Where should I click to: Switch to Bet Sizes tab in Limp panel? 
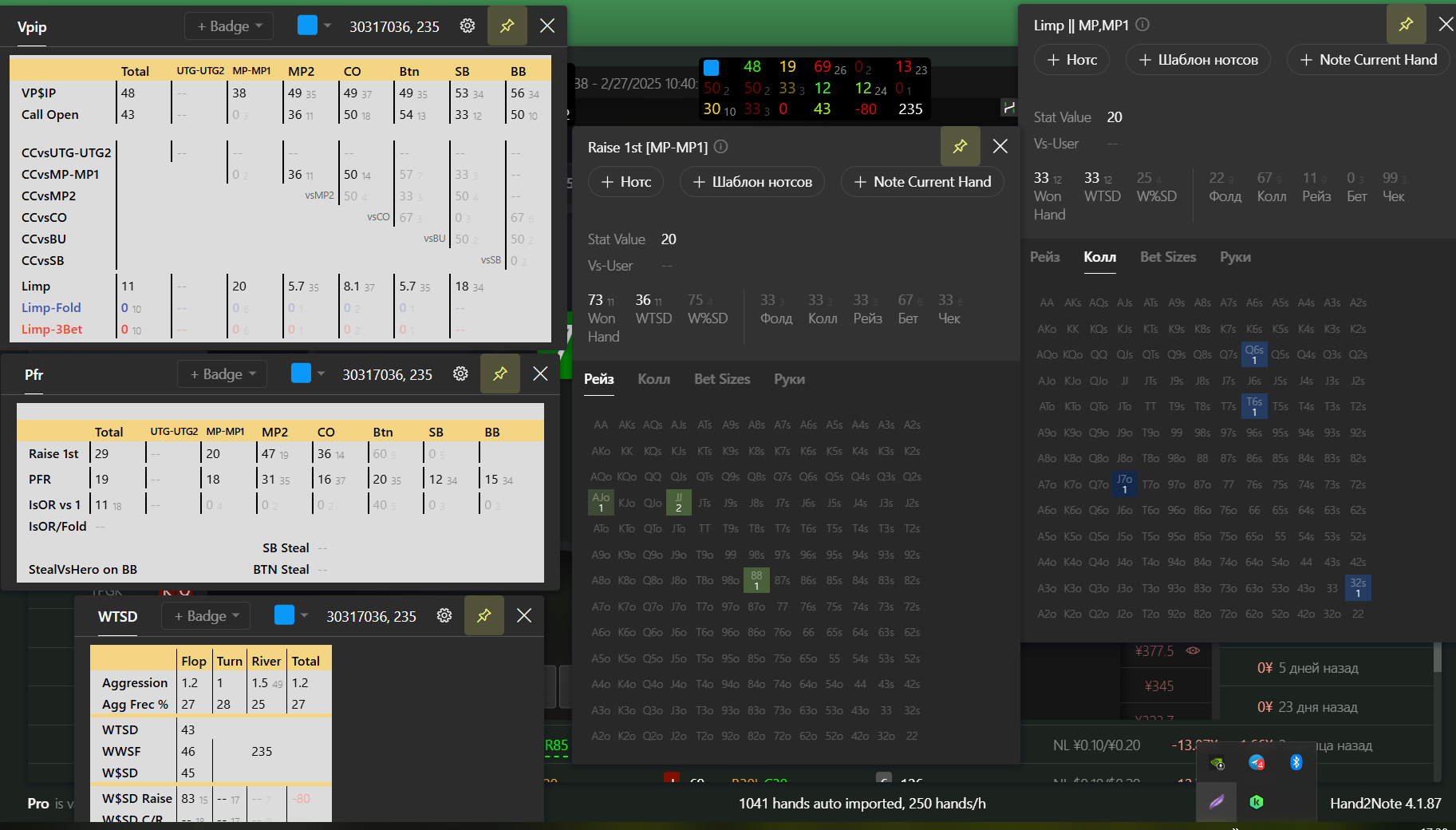point(1168,257)
